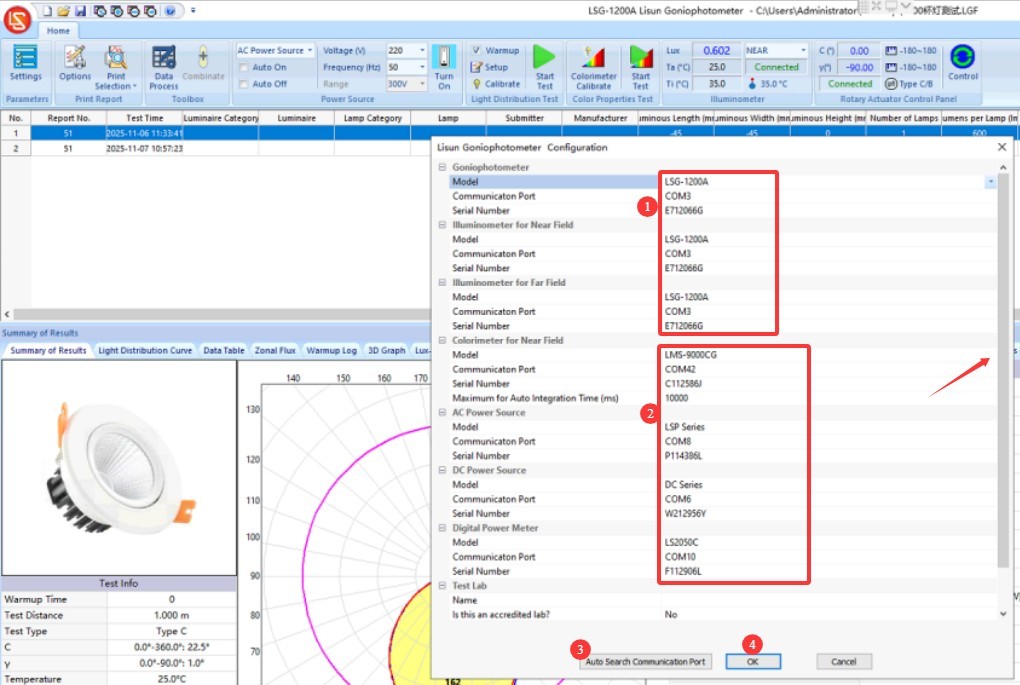
Task: Launch the Data Process tool
Action: pyautogui.click(x=163, y=67)
